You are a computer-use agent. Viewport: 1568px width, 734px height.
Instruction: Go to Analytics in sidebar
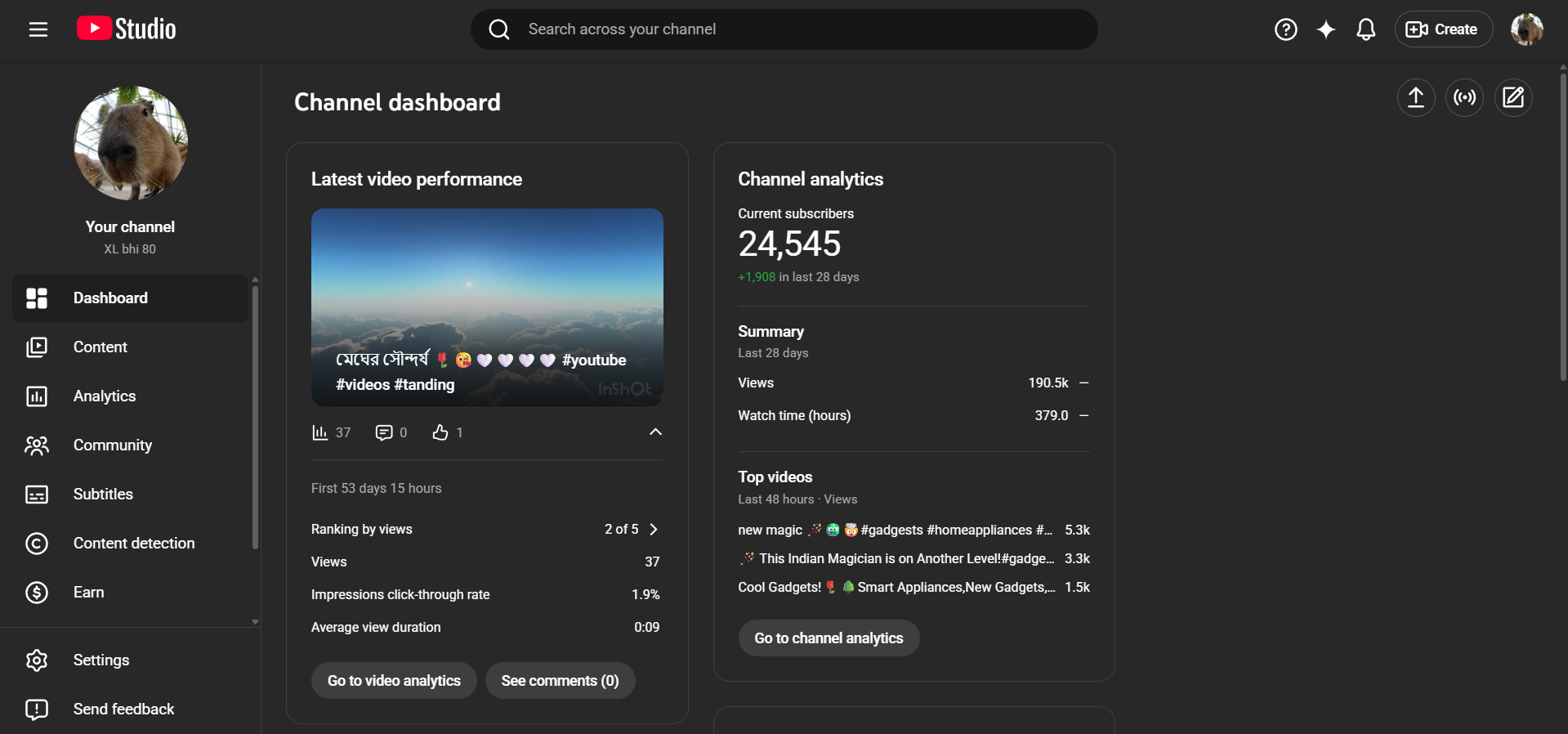point(105,396)
